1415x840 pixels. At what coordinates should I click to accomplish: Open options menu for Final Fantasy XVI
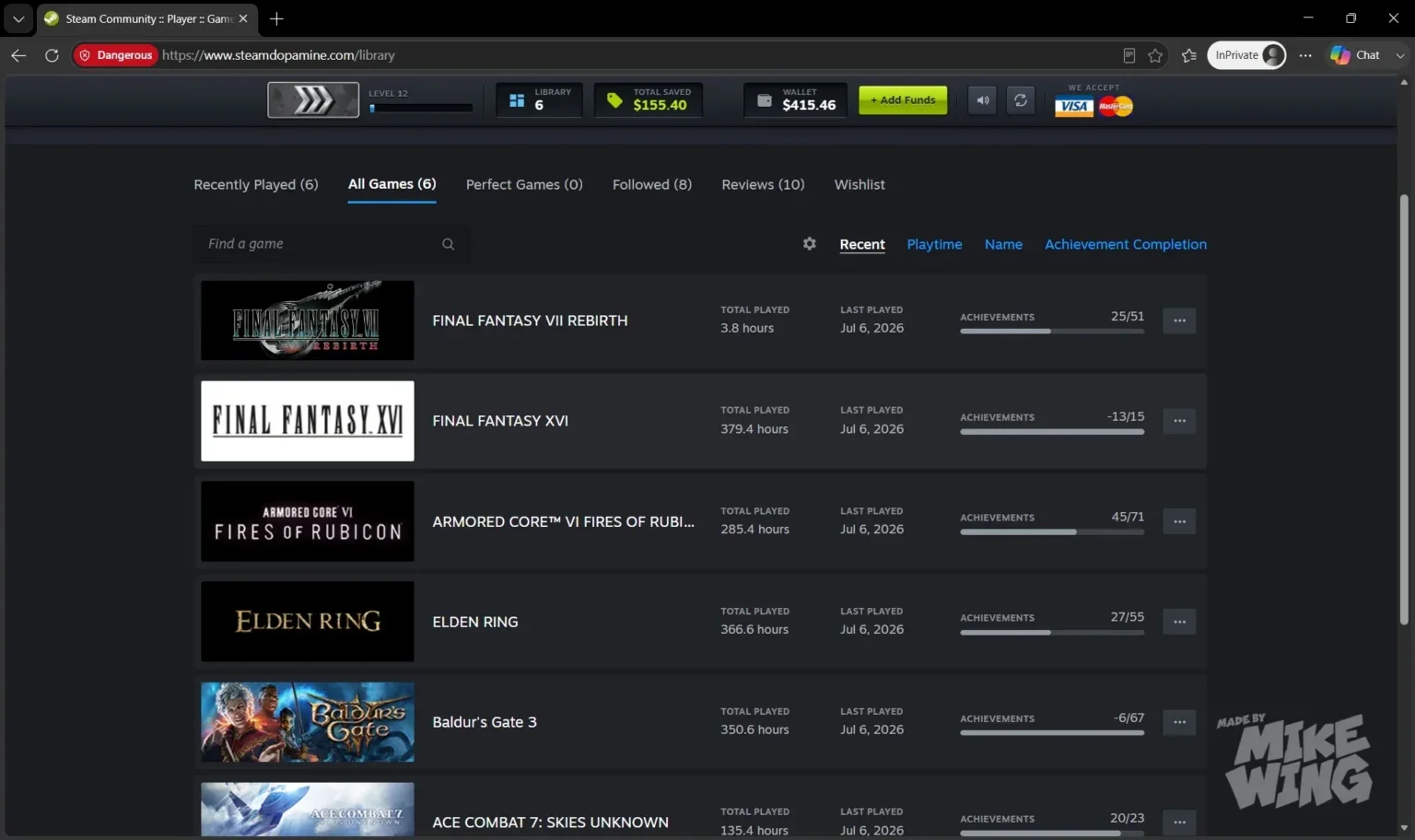[x=1179, y=421]
